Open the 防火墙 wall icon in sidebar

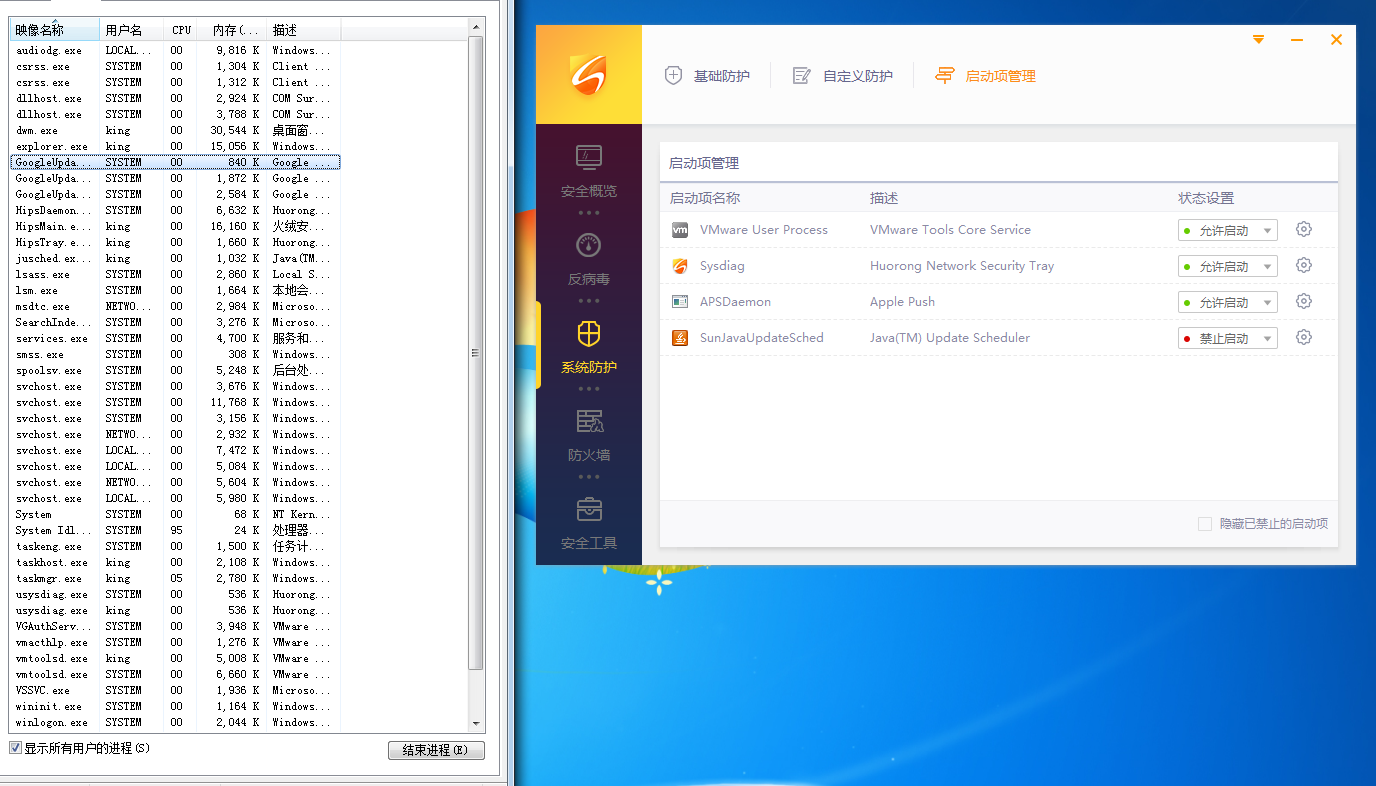tap(589, 421)
